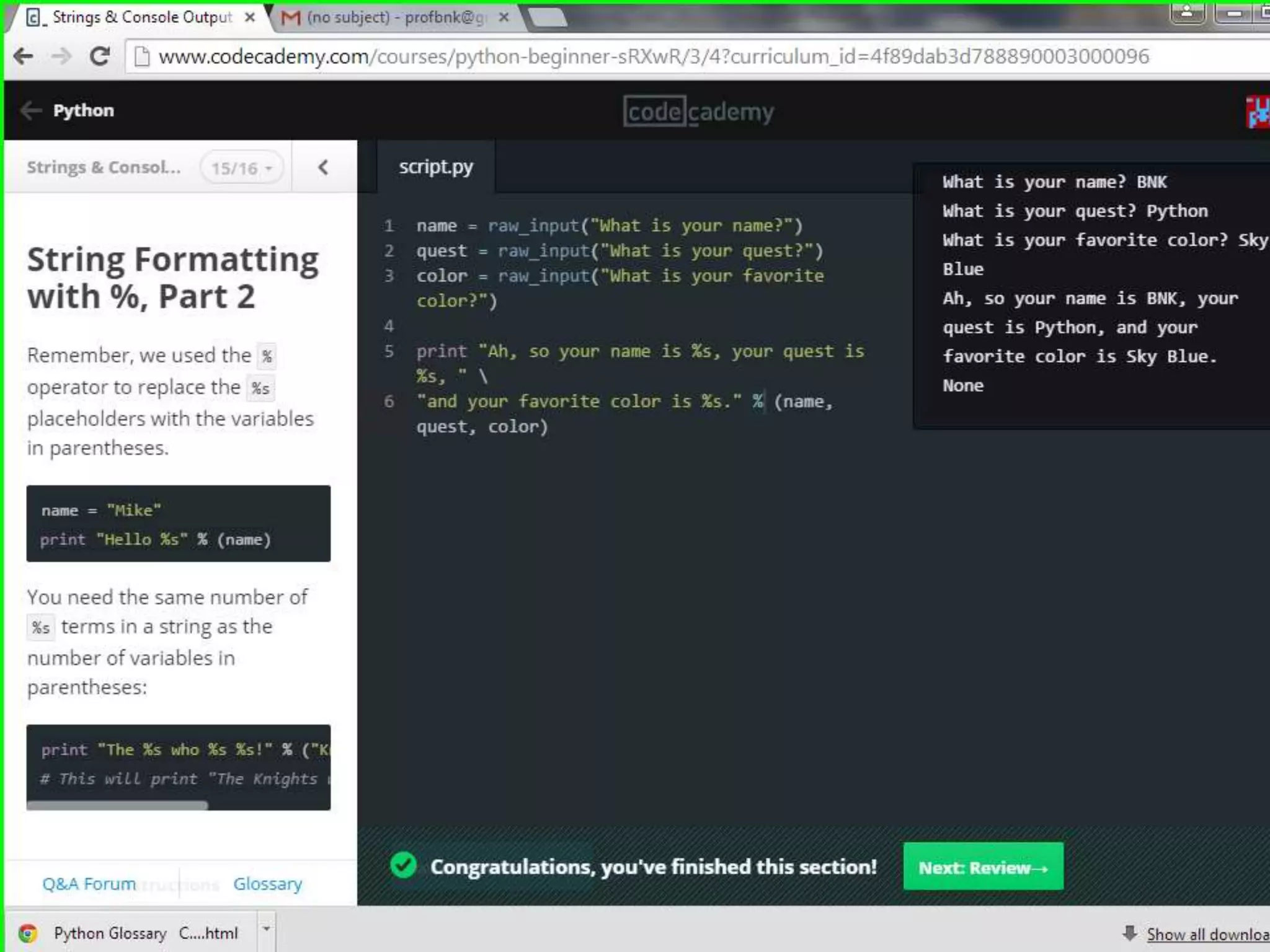Image resolution: width=1270 pixels, height=952 pixels.
Task: Click the horizontal scrollbar under code example
Action: (118, 806)
